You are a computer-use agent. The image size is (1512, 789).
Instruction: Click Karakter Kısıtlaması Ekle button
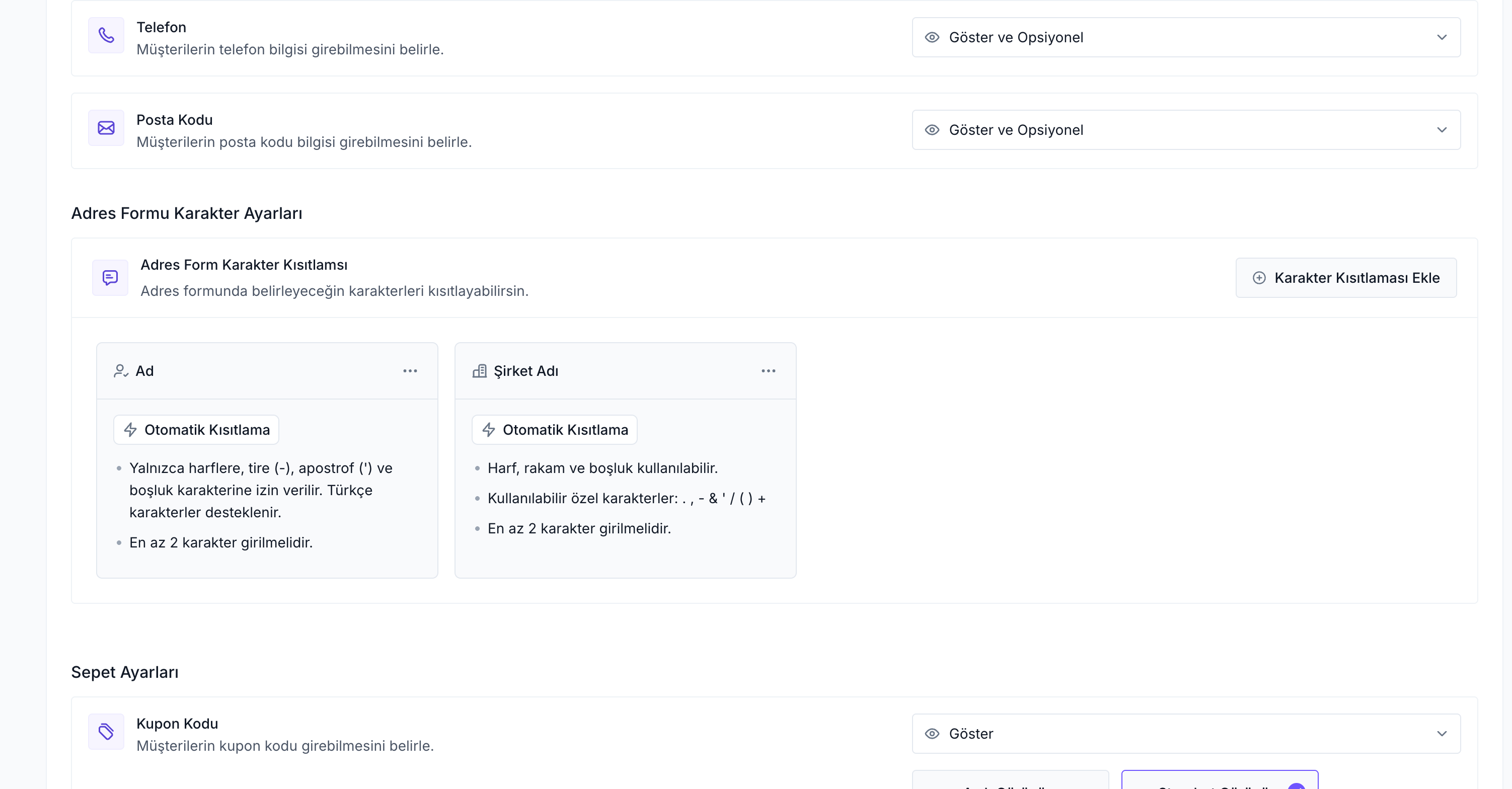click(x=1346, y=278)
